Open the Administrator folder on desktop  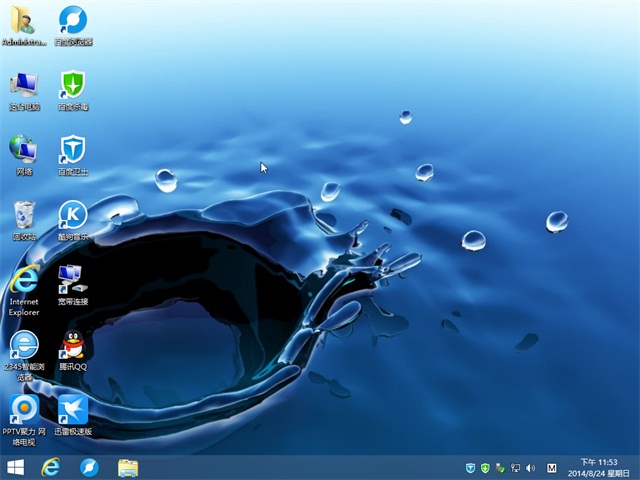[23, 20]
